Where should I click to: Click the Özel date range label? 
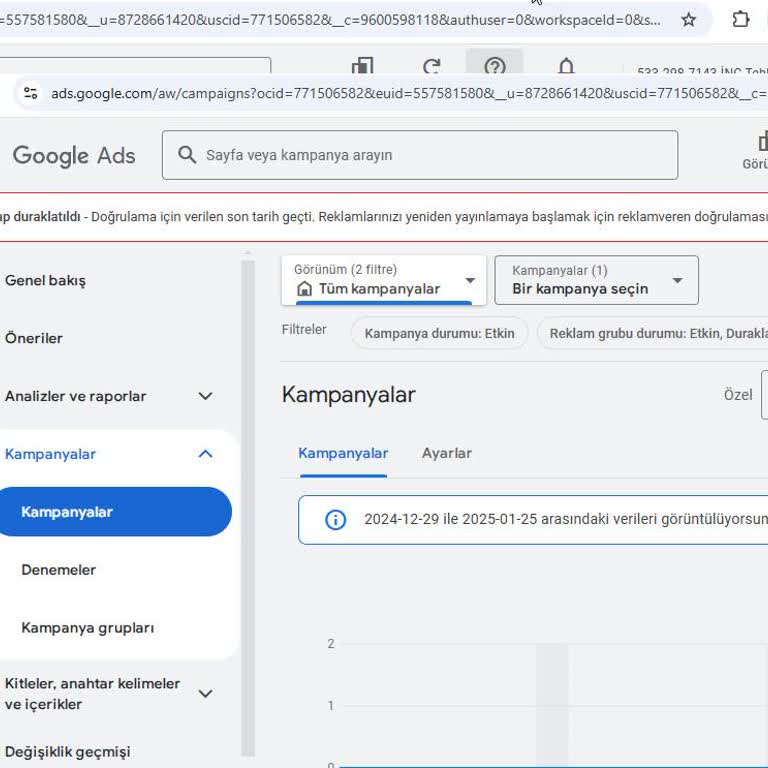click(x=738, y=395)
